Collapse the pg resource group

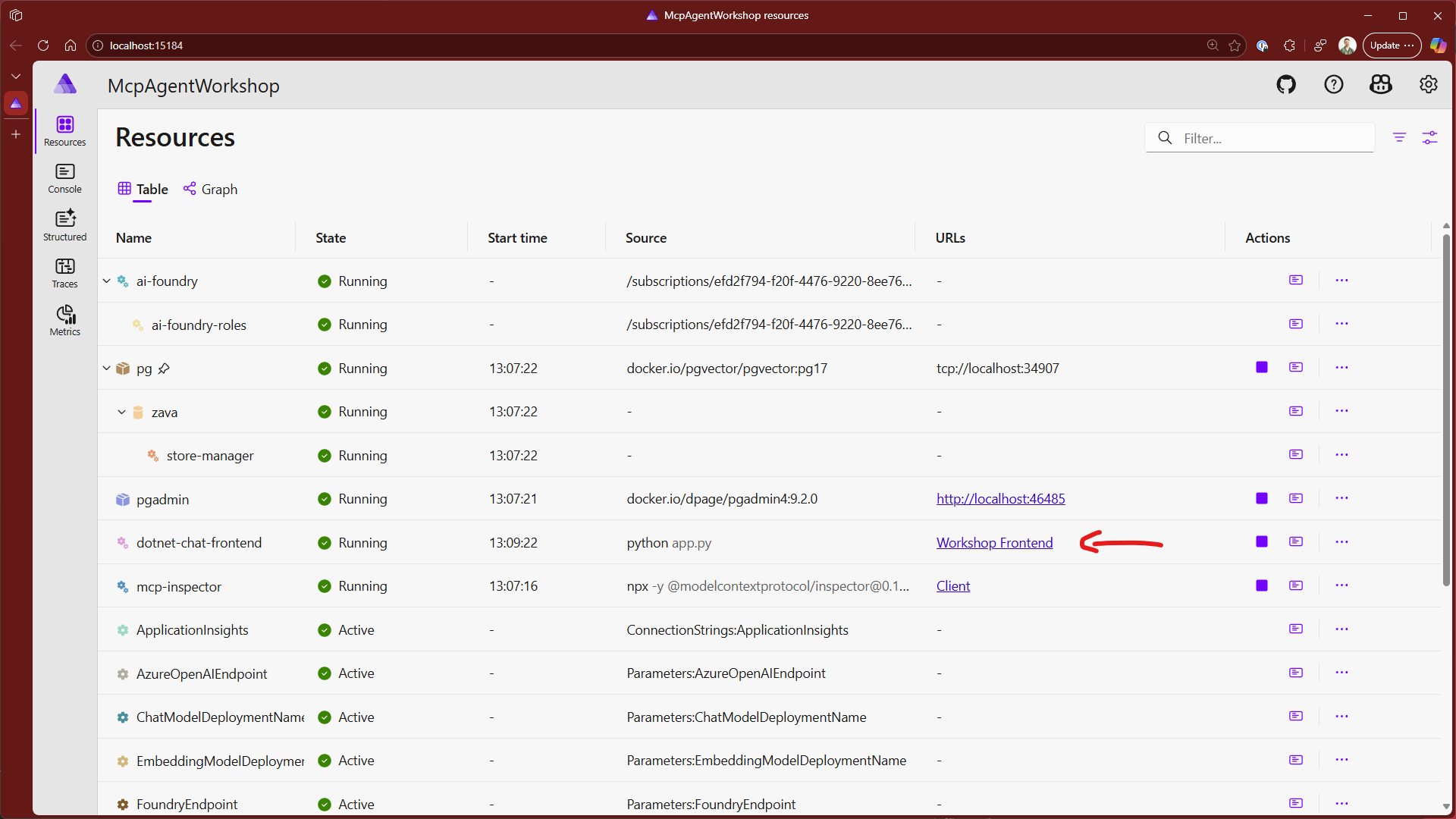point(107,369)
